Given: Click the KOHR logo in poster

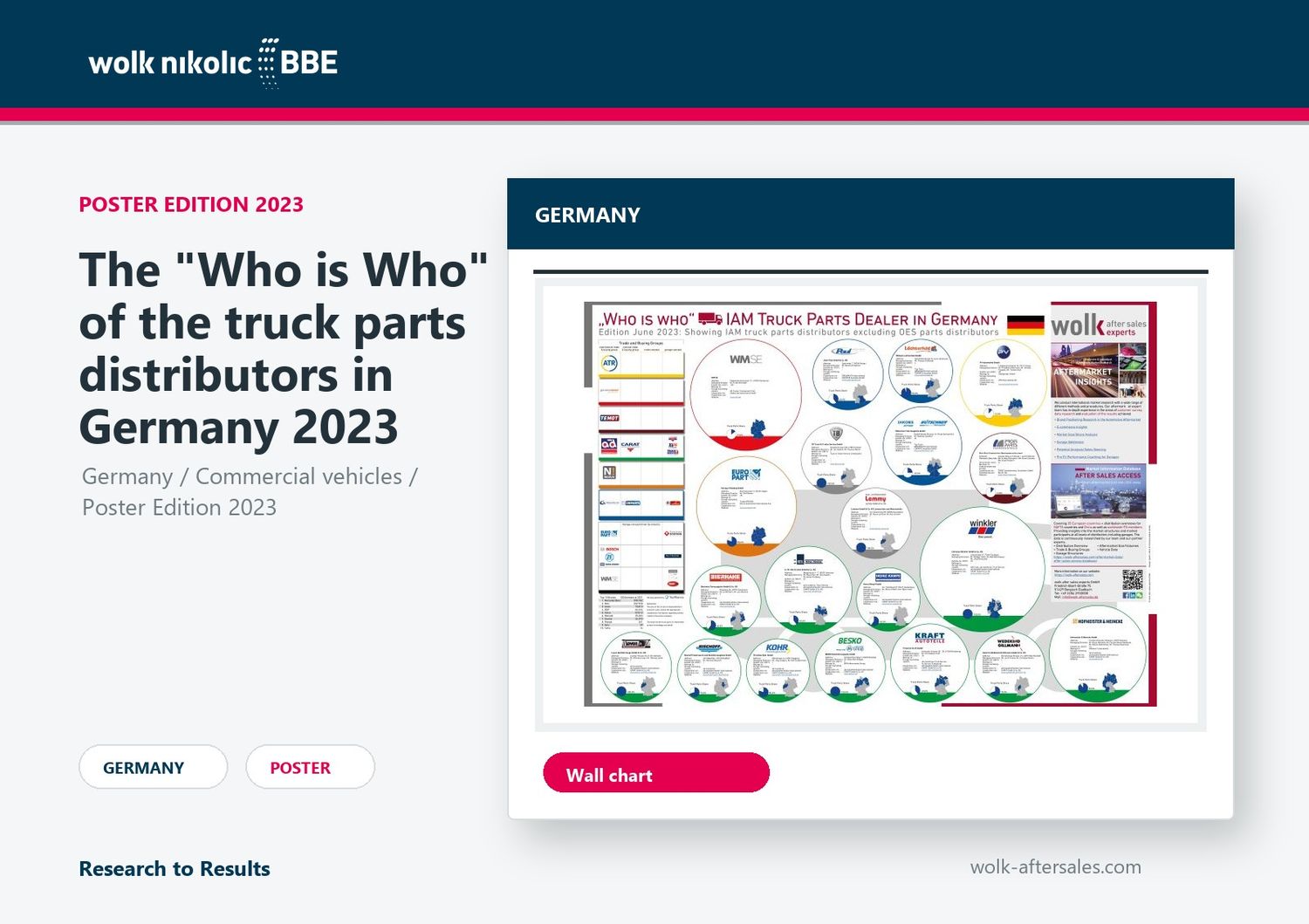Looking at the screenshot, I should pos(777,647).
